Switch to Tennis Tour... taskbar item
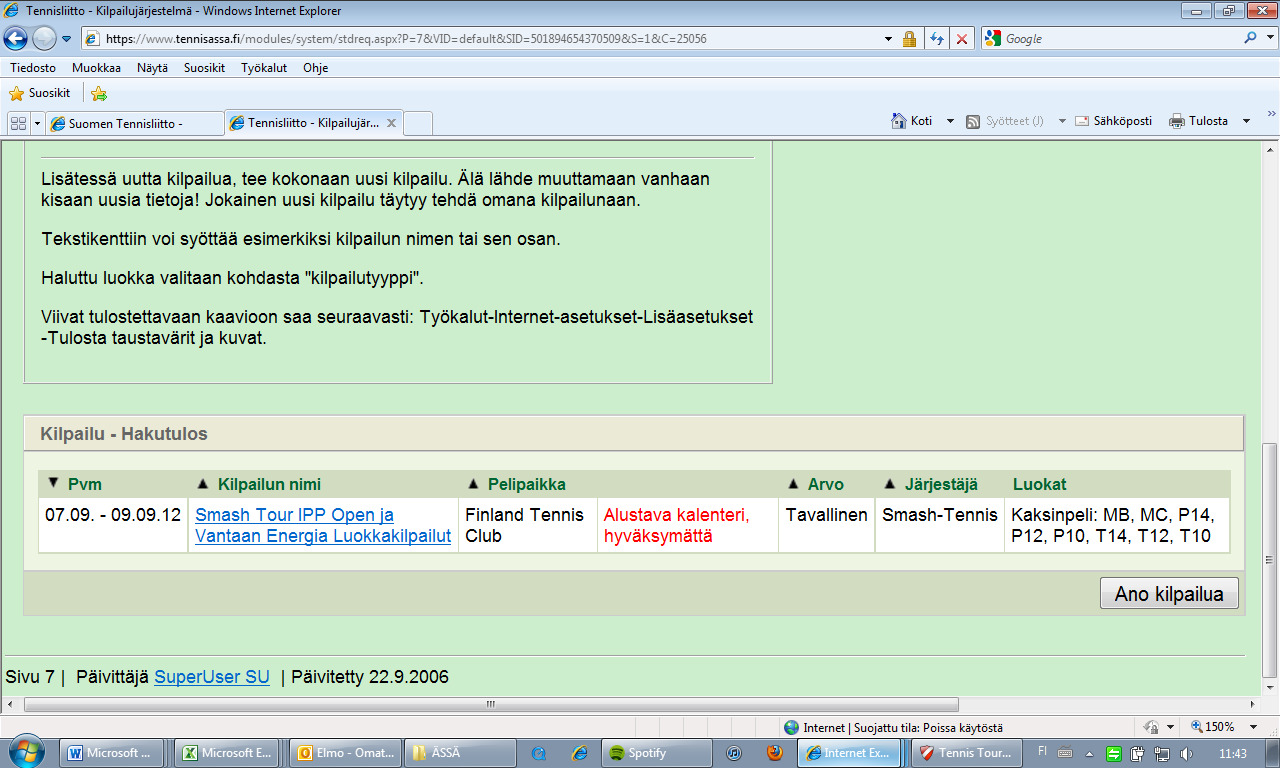 (x=966, y=753)
